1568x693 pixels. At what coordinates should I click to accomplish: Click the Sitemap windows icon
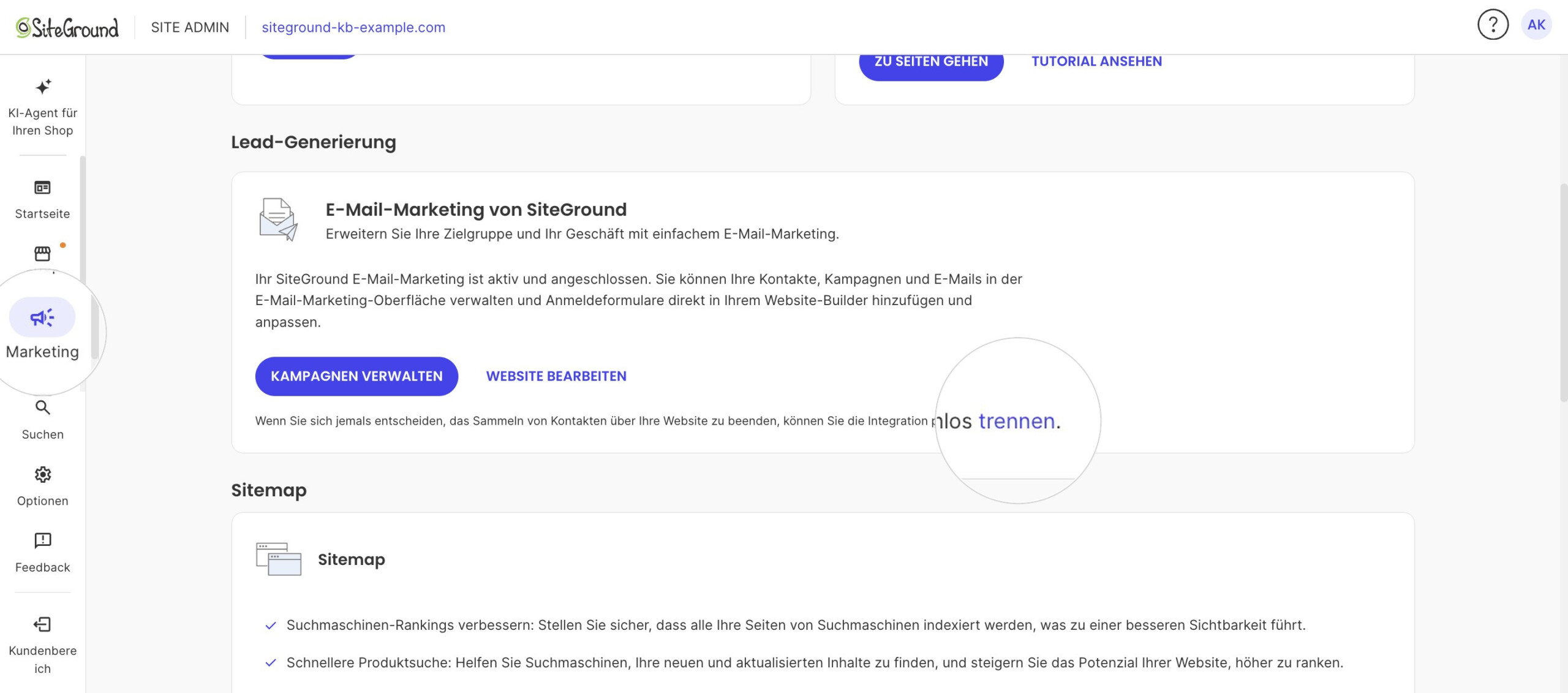point(279,559)
